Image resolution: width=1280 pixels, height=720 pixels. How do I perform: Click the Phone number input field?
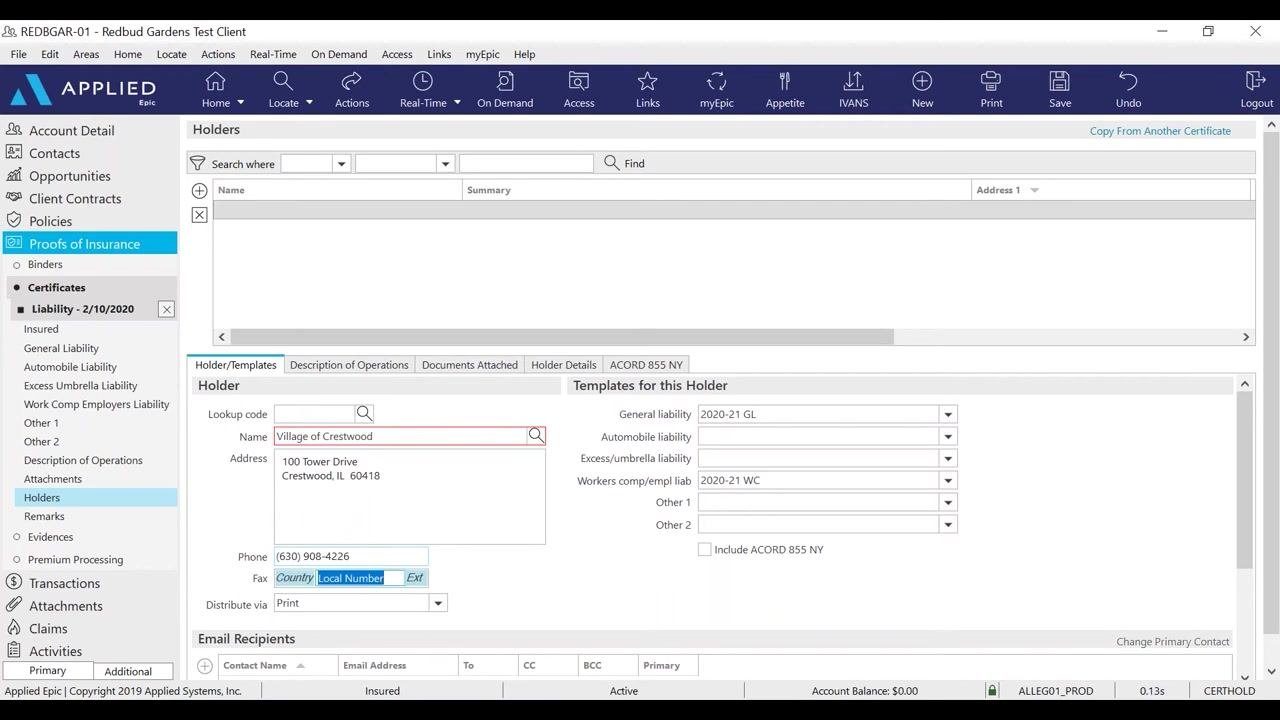click(351, 557)
